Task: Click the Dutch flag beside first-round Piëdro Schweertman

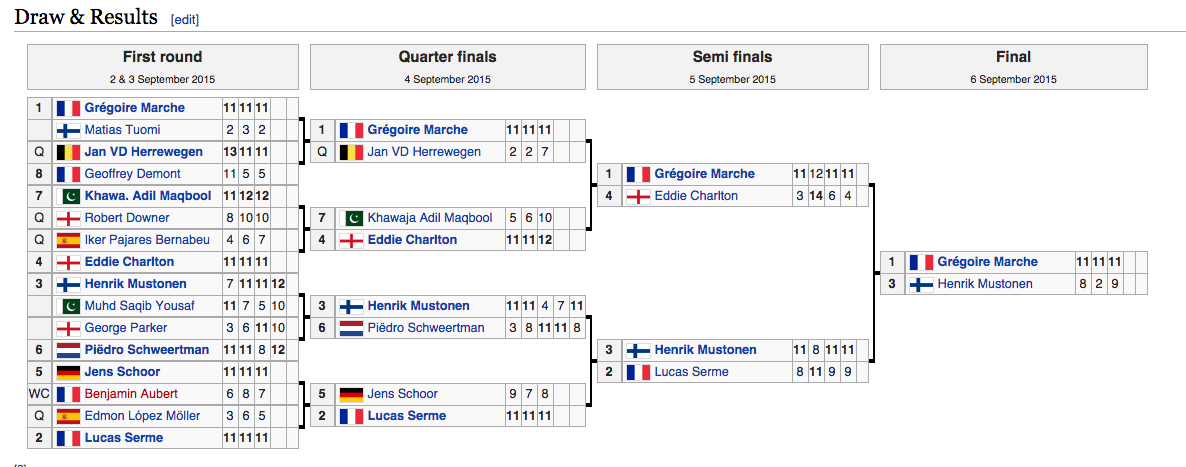Action: [x=68, y=350]
